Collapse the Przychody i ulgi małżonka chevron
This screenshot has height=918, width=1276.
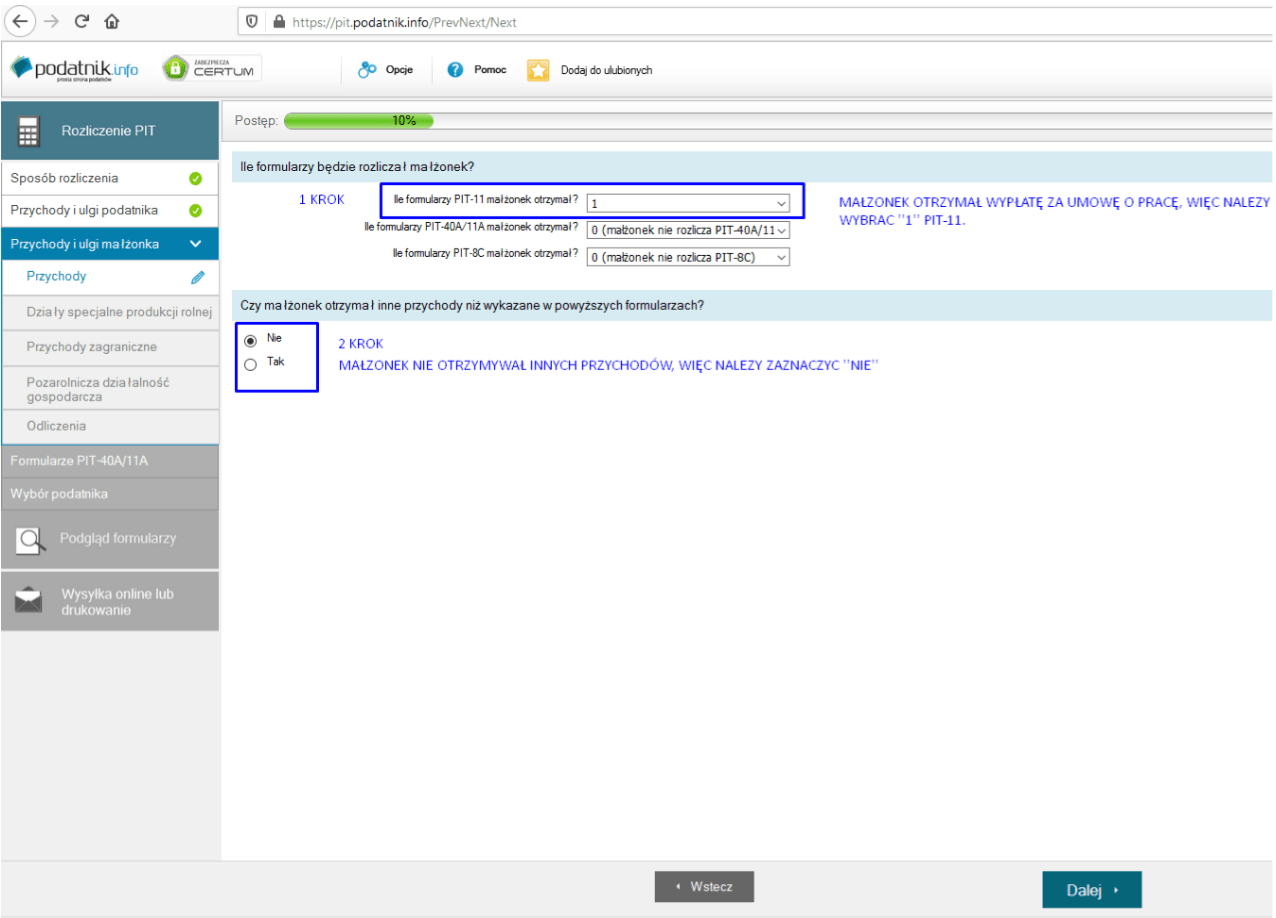[x=196, y=243]
